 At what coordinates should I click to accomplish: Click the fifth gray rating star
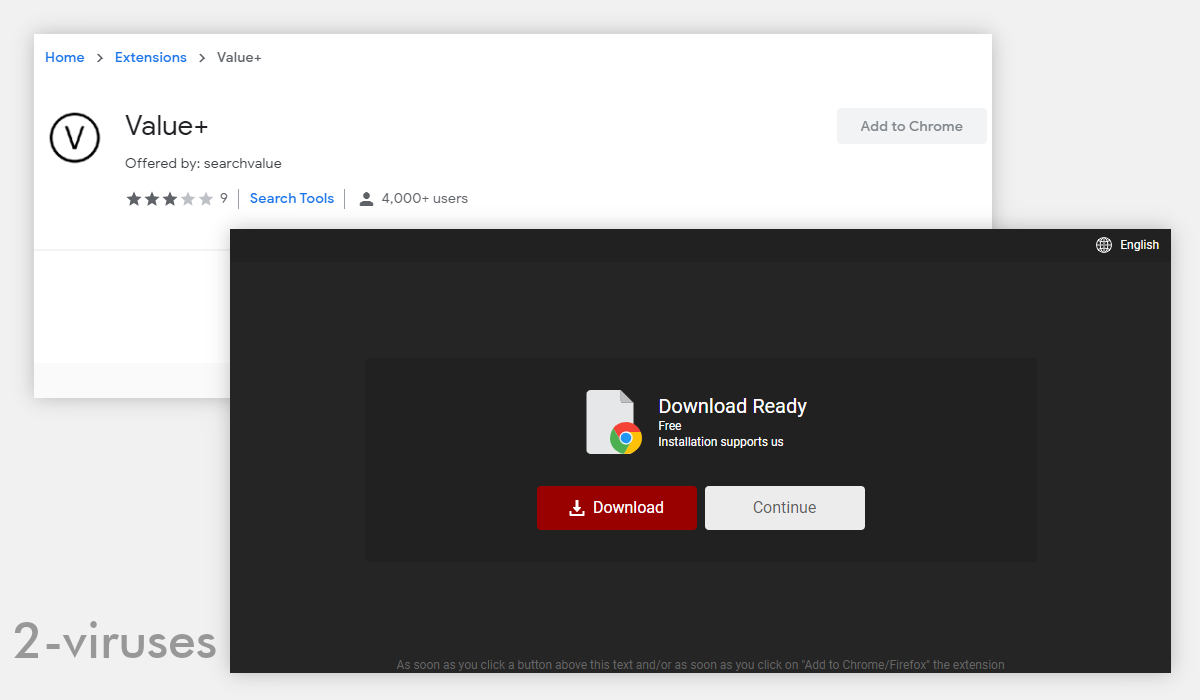204,198
